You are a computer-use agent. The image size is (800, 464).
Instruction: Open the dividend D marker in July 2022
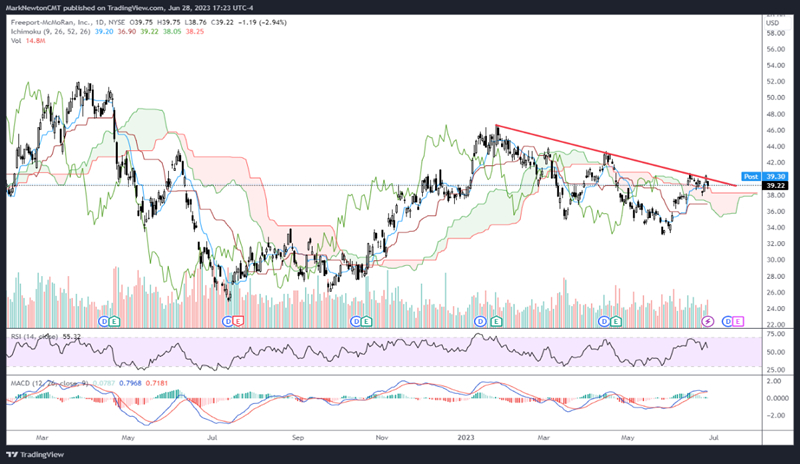click(228, 321)
